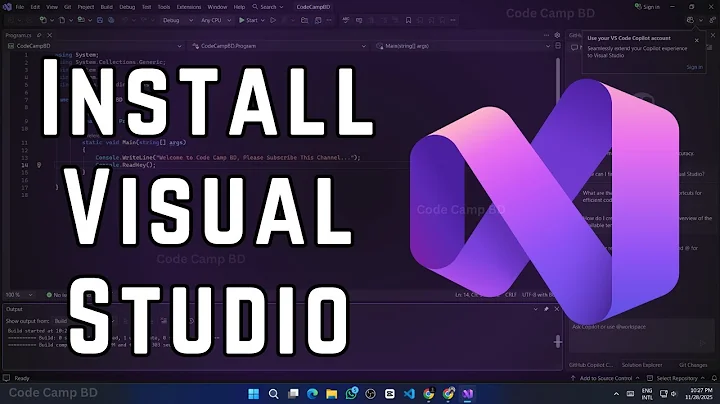Pin the Output window
The height and width of the screenshot is (404, 720).
point(546,309)
